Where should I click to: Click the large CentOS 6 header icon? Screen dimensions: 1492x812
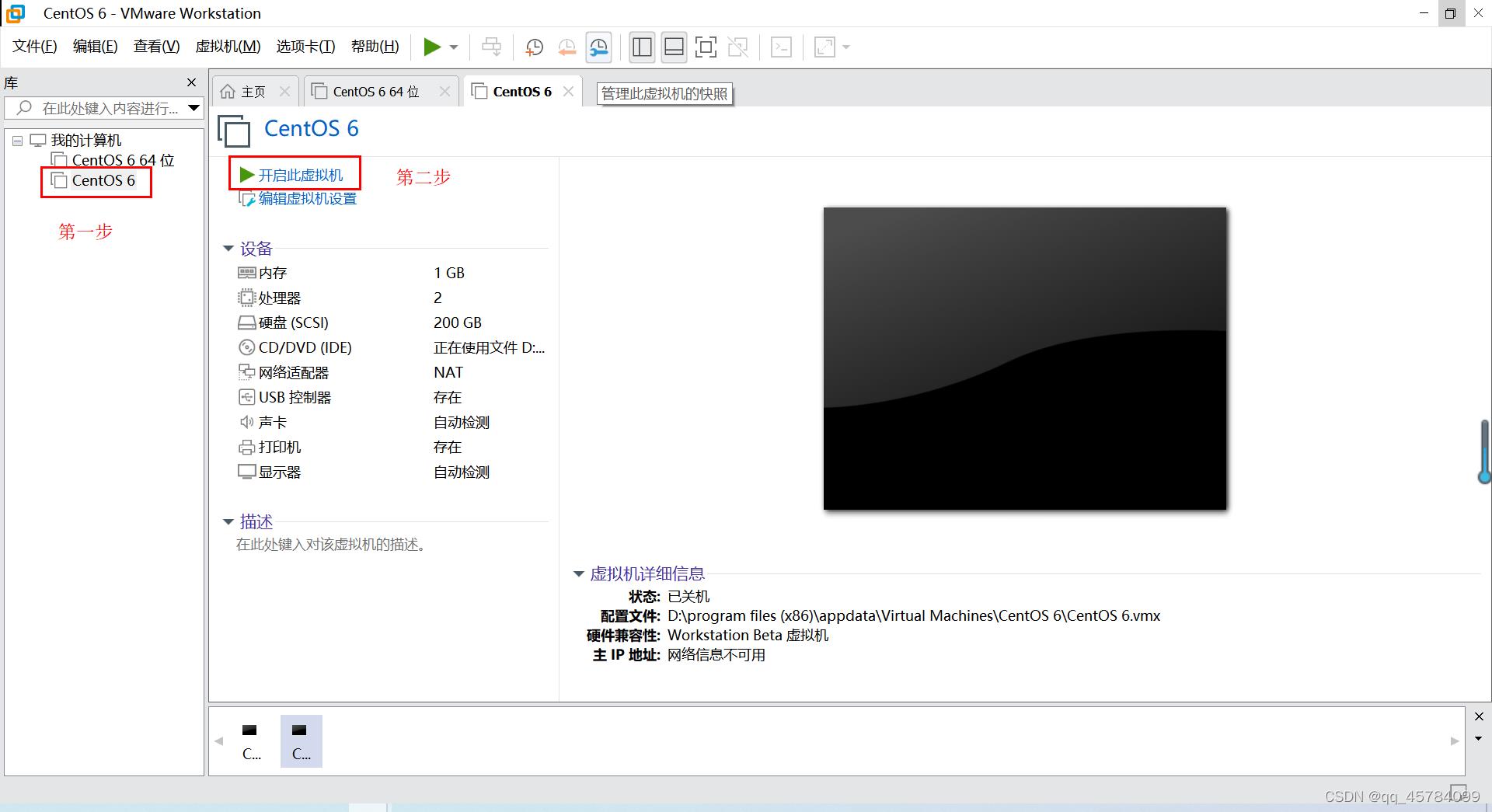[x=234, y=131]
